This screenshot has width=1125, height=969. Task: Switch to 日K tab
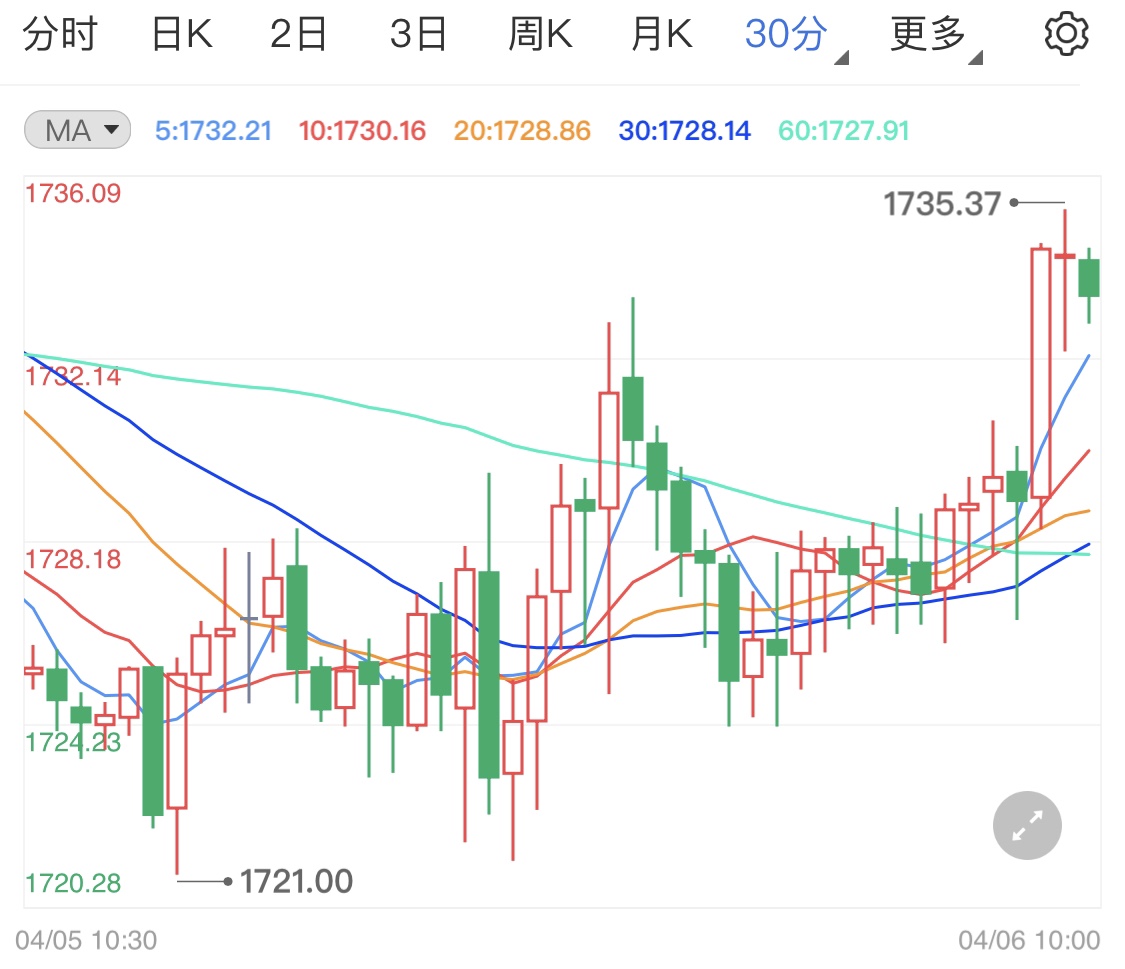pos(182,34)
